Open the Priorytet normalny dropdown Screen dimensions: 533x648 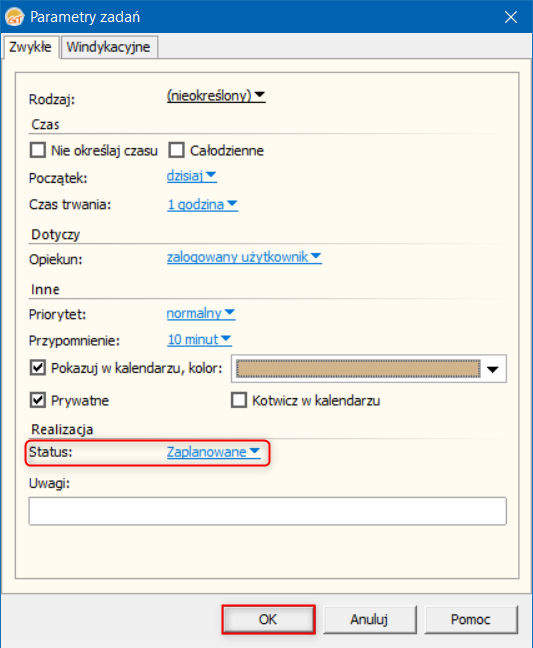point(201,313)
